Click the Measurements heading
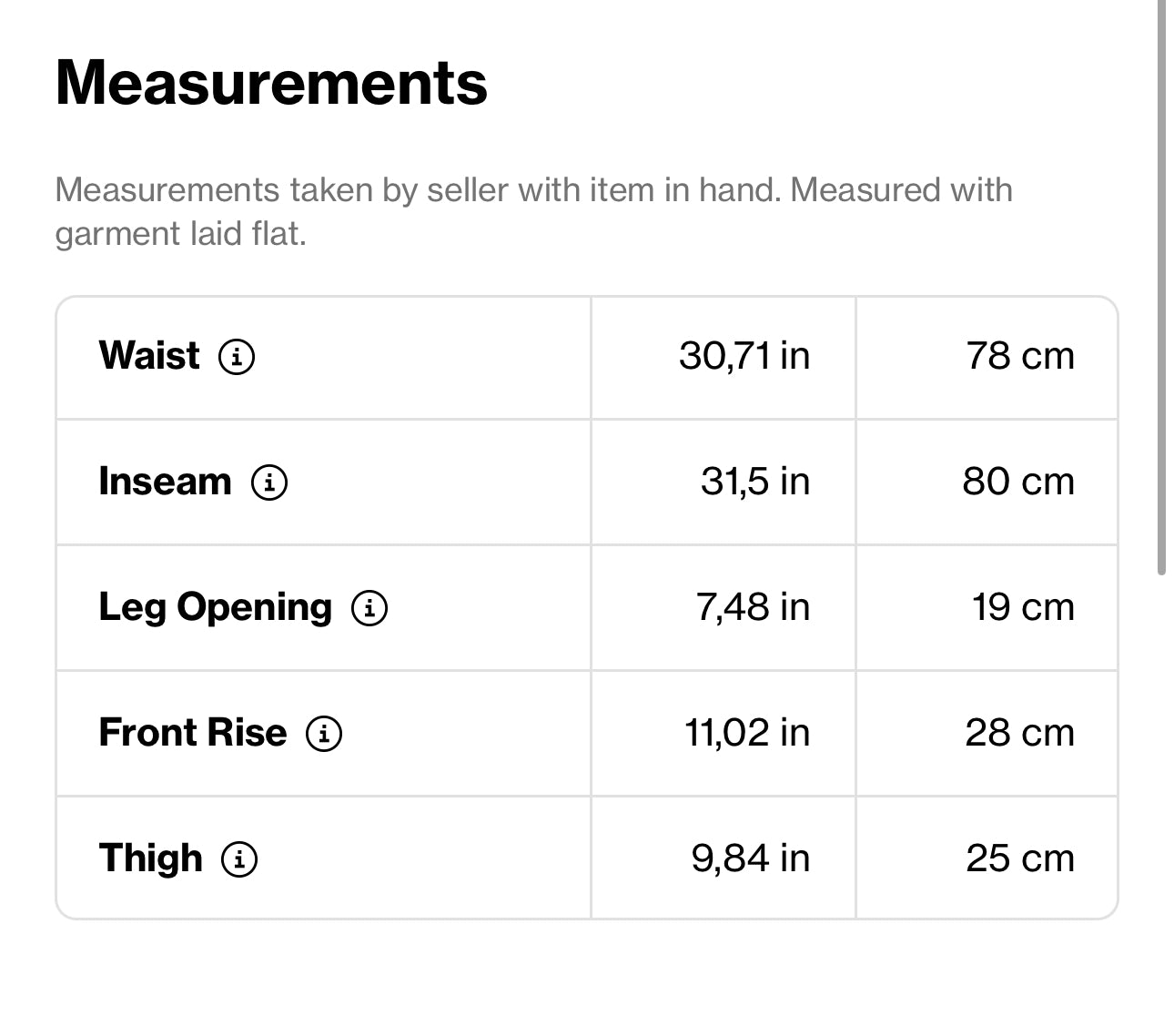 [x=271, y=83]
